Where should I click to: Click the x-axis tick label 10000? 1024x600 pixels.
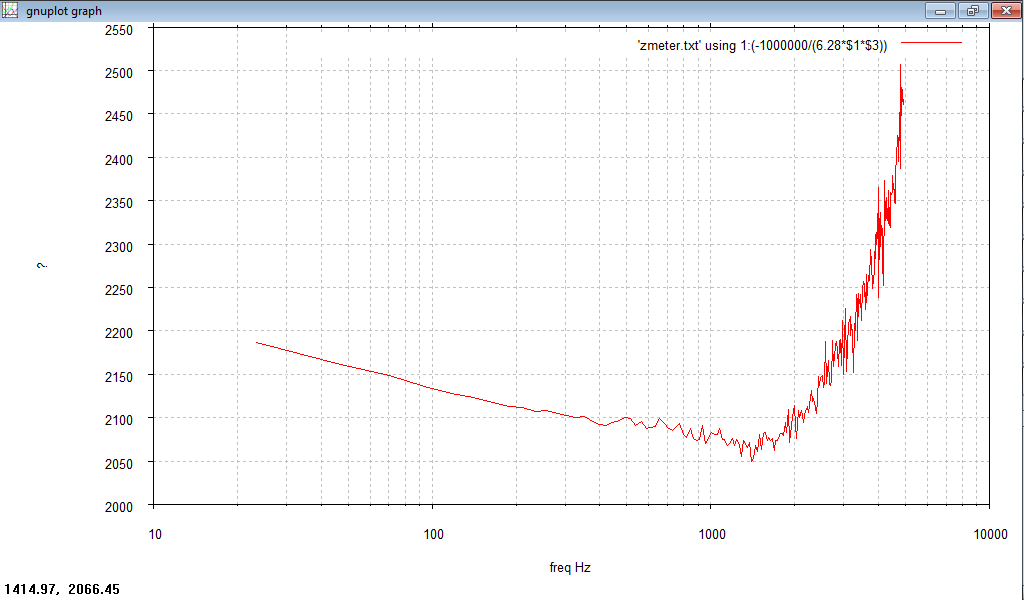click(x=990, y=534)
